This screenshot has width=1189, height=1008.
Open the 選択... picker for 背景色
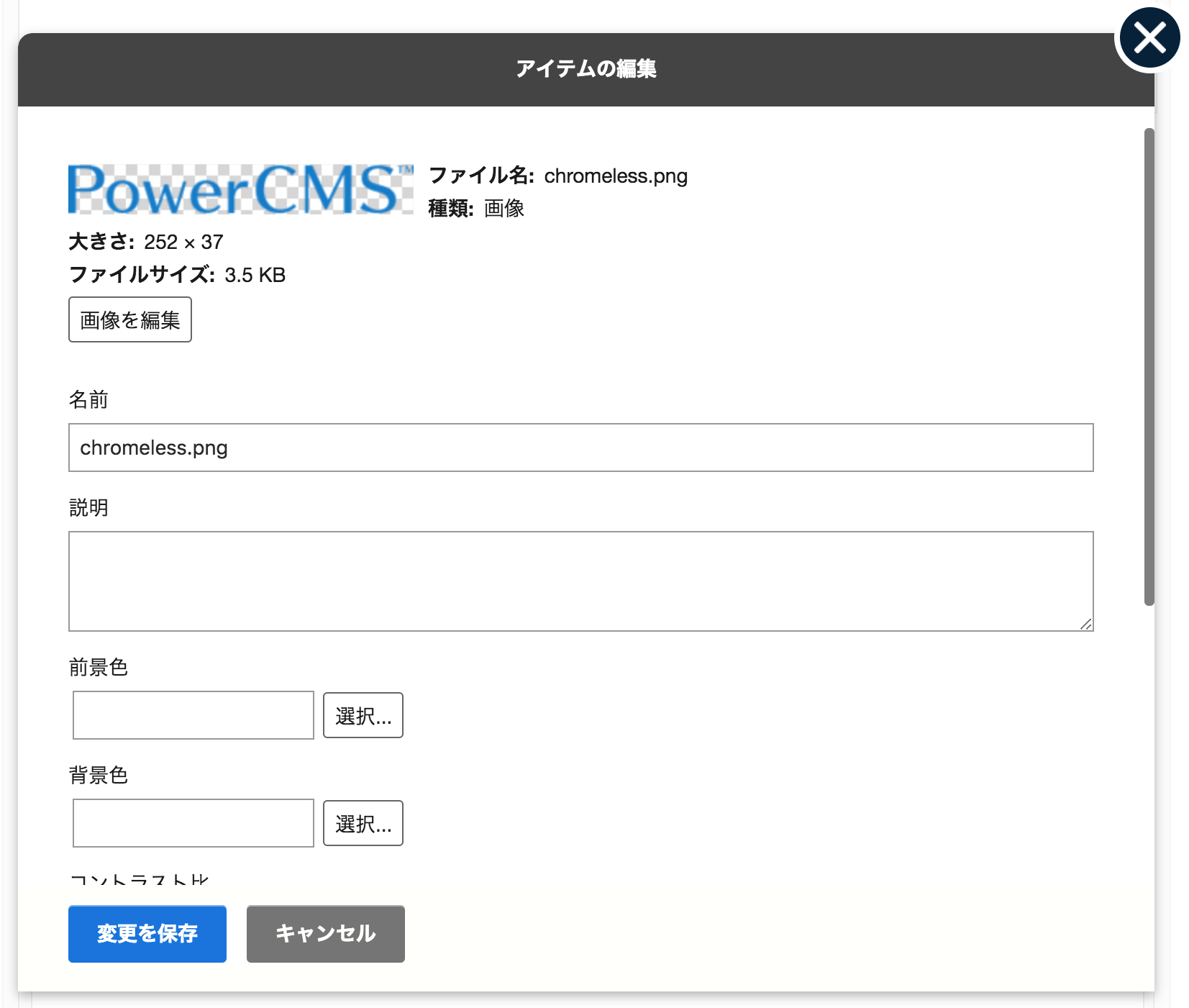[x=363, y=823]
